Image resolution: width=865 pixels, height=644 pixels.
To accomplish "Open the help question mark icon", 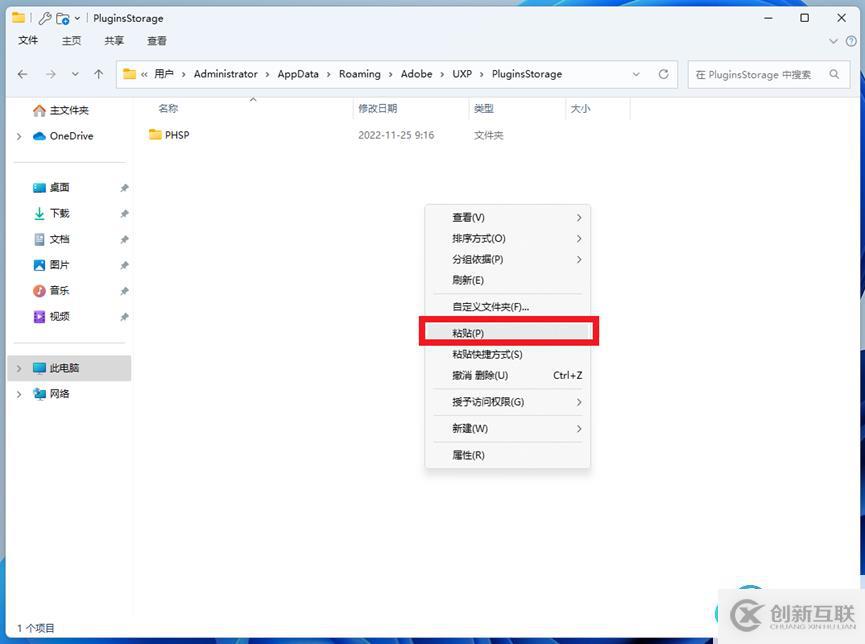I will pos(851,41).
